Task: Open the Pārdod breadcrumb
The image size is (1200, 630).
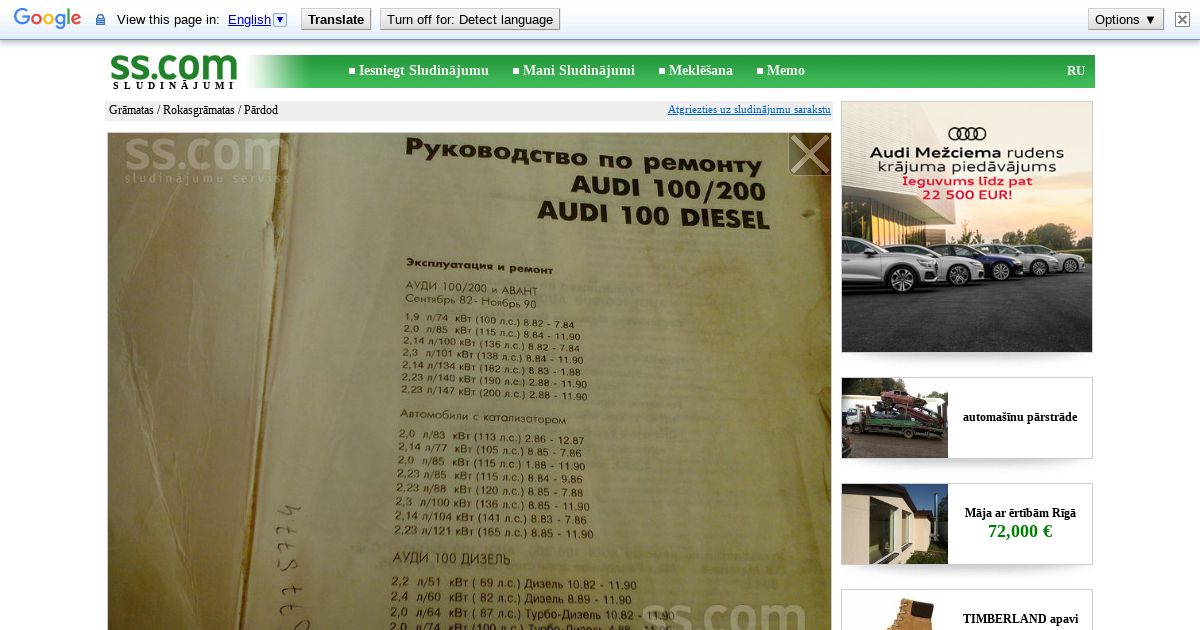Action: 261,110
